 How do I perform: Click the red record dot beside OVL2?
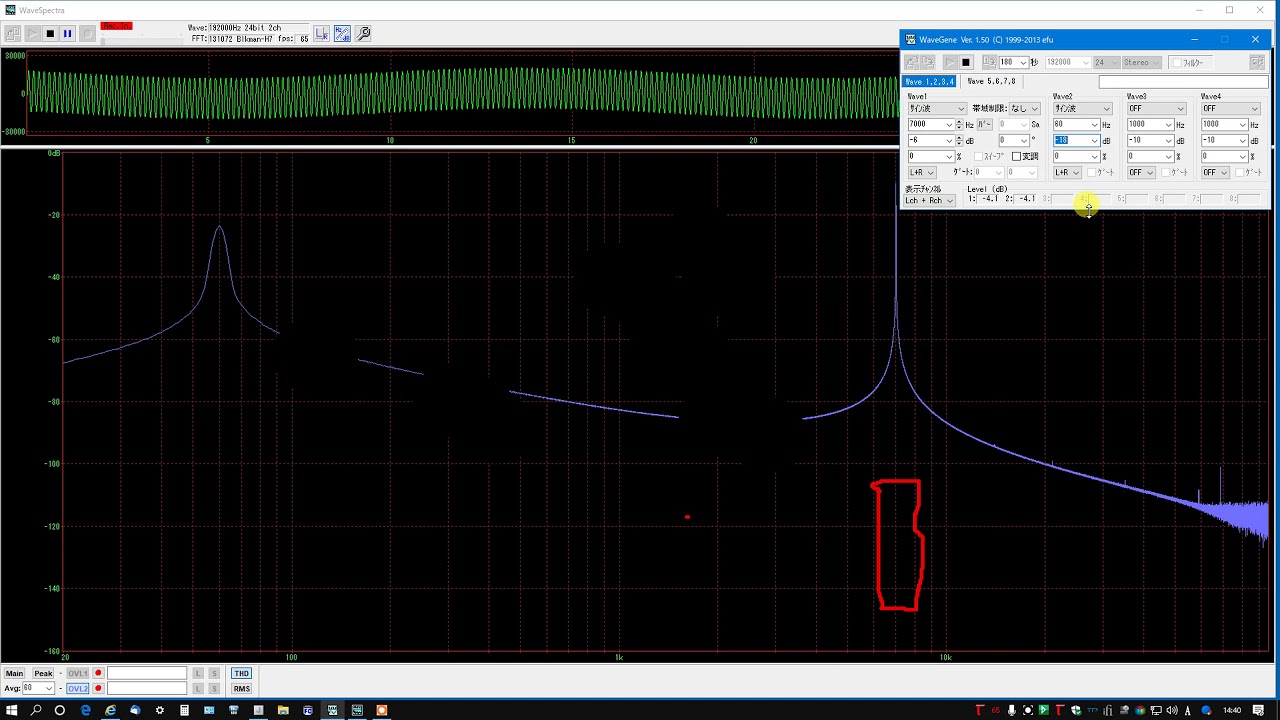[x=98, y=688]
